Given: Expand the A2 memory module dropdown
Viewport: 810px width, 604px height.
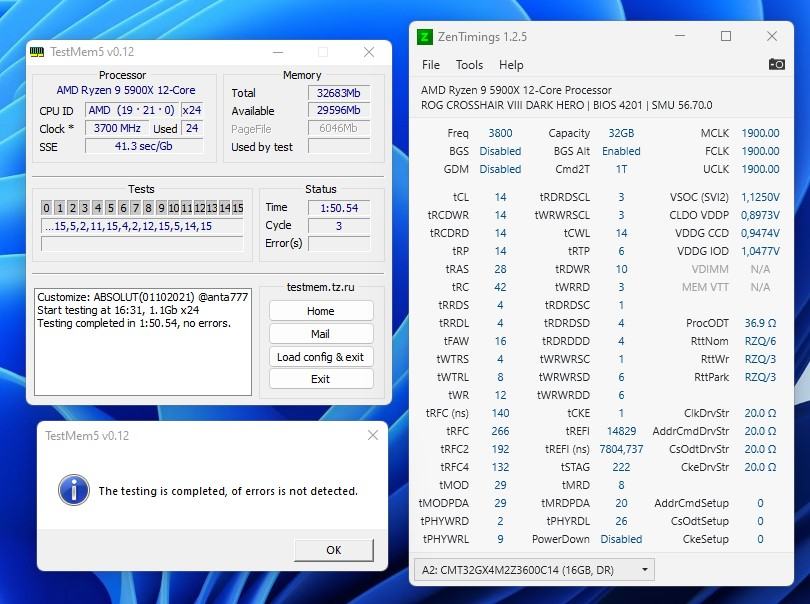Looking at the screenshot, I should (535, 570).
